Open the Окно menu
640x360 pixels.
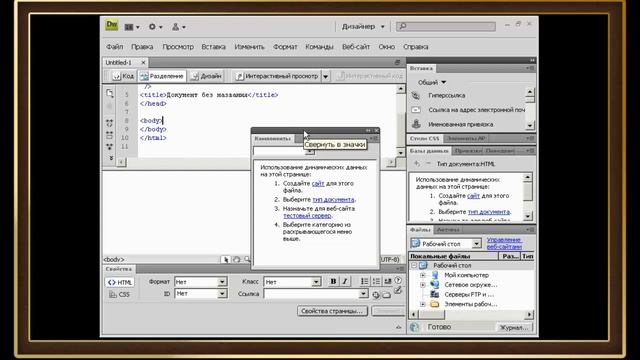point(387,47)
